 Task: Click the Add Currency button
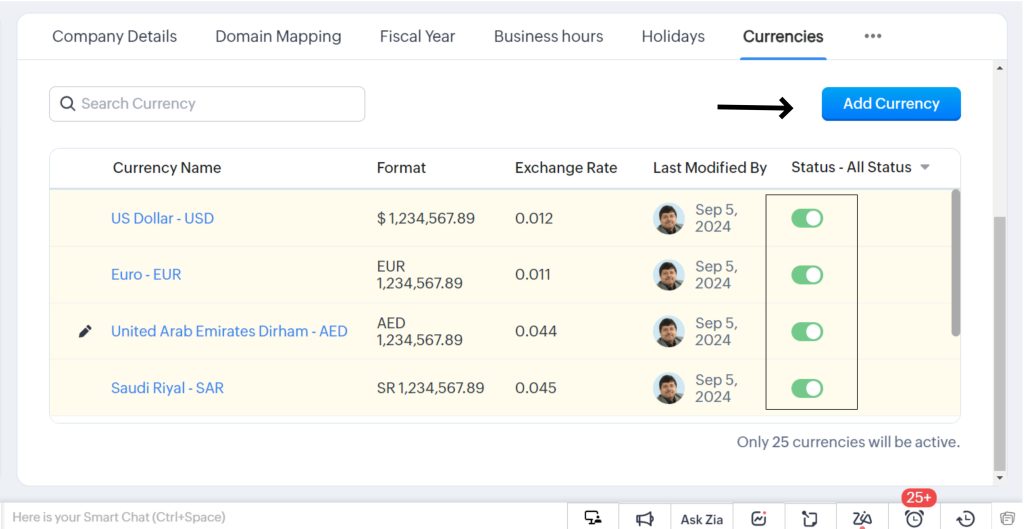click(891, 104)
